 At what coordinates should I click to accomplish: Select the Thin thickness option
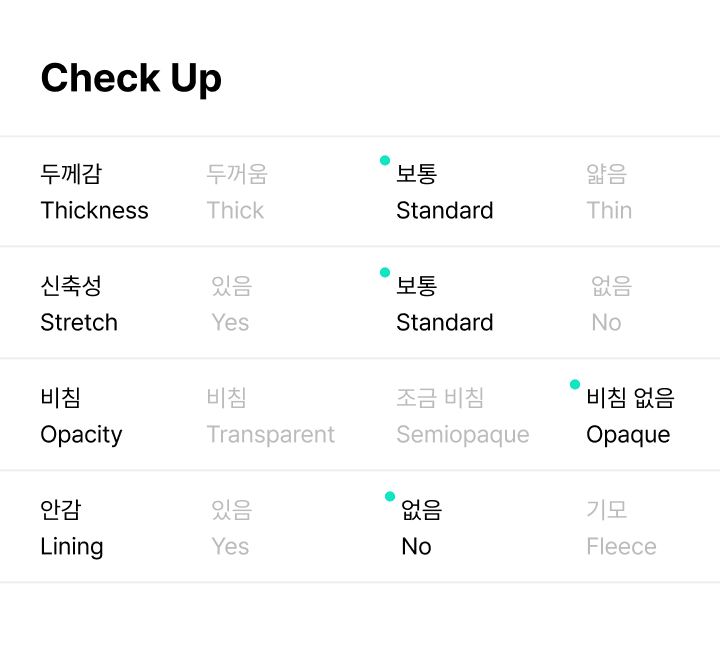pyautogui.click(x=609, y=192)
